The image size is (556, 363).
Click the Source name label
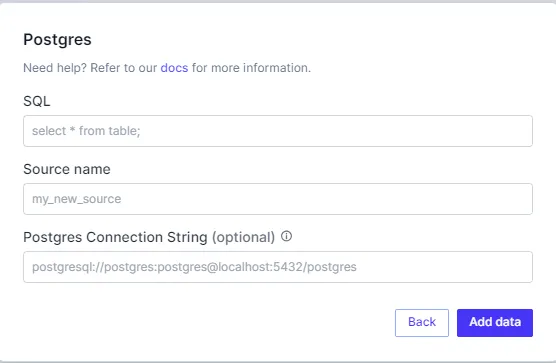tap(67, 169)
